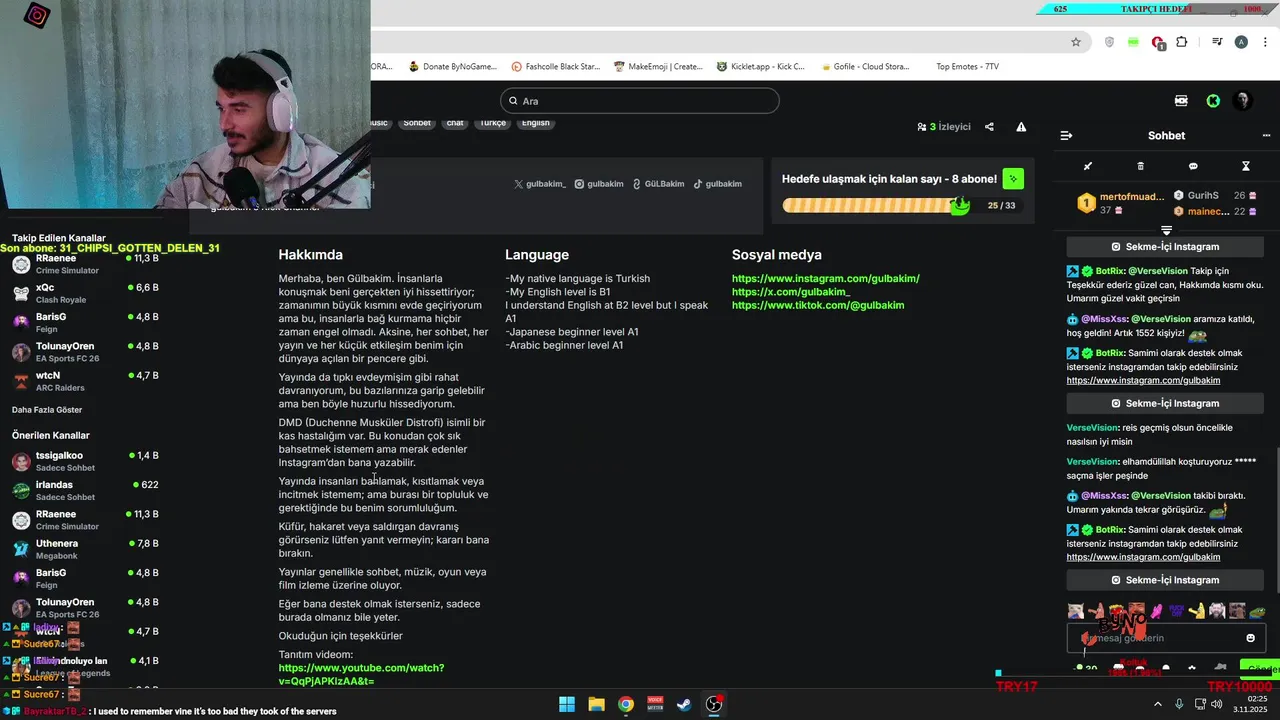Screen dimensions: 1280x720
Task: Open irlandas channel in recommended list
Action: 85,490
